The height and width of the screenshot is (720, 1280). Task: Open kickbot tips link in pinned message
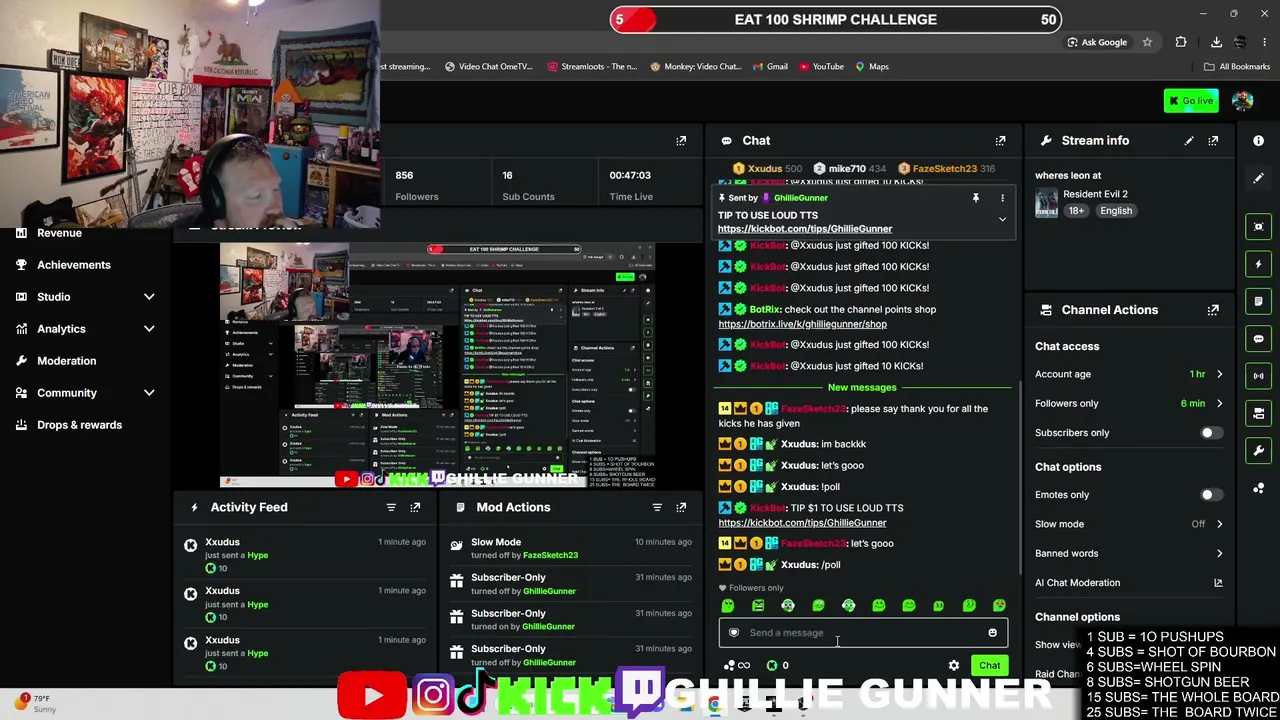point(805,229)
